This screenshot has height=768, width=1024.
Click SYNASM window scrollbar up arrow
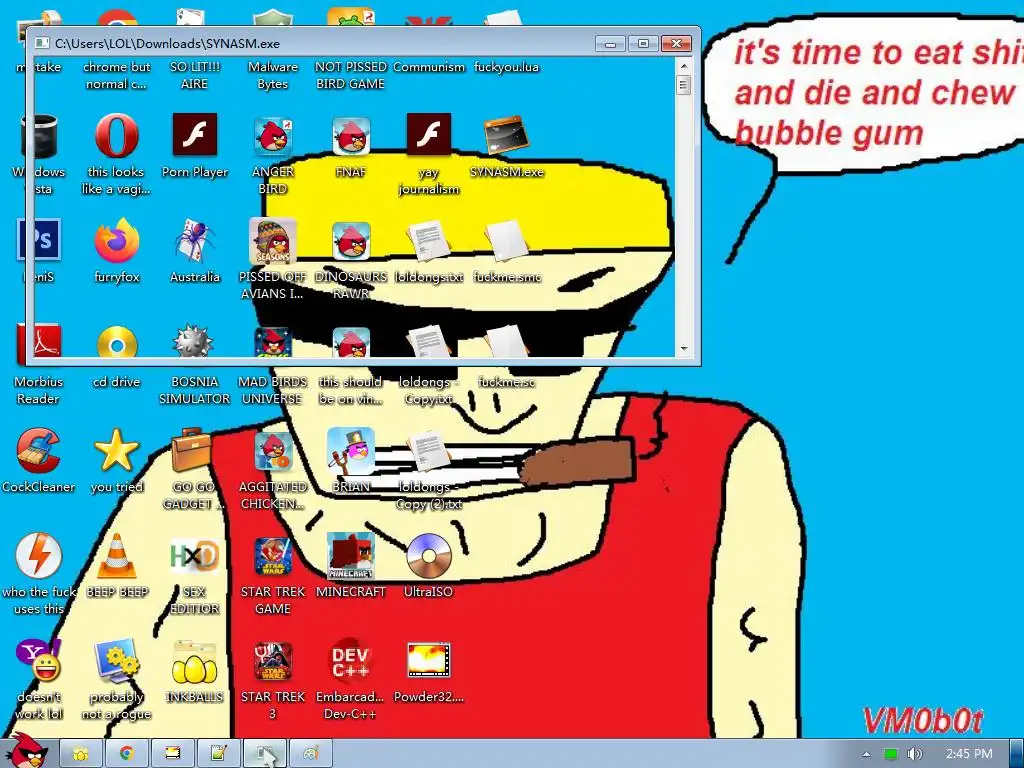coord(684,67)
